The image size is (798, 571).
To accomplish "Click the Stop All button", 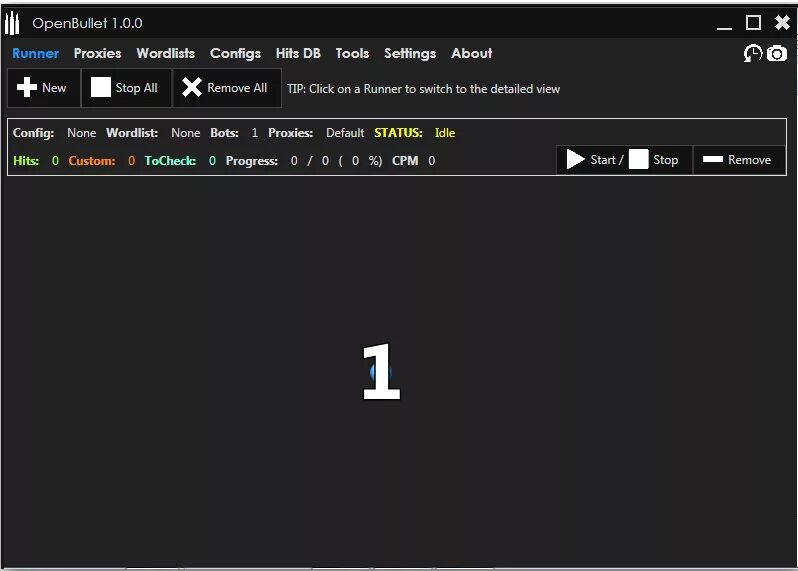I will pyautogui.click(x=126, y=88).
